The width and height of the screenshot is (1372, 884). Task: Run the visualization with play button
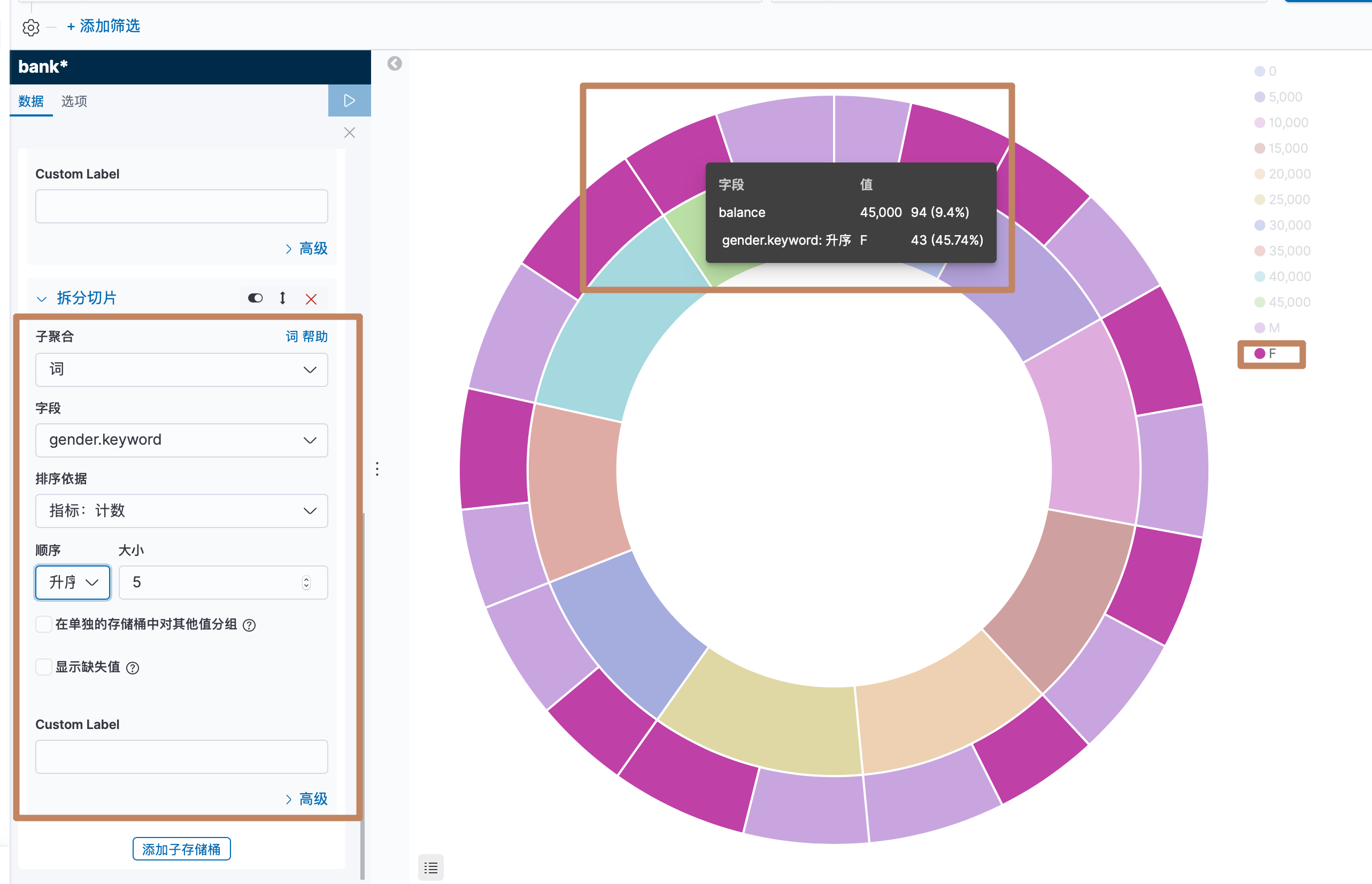[349, 100]
